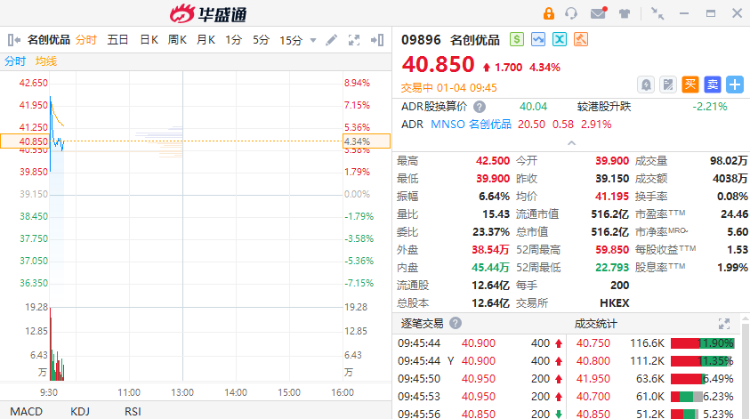Open the orange lock icon in title bar
This screenshot has height=419, width=750.
pyautogui.click(x=549, y=13)
